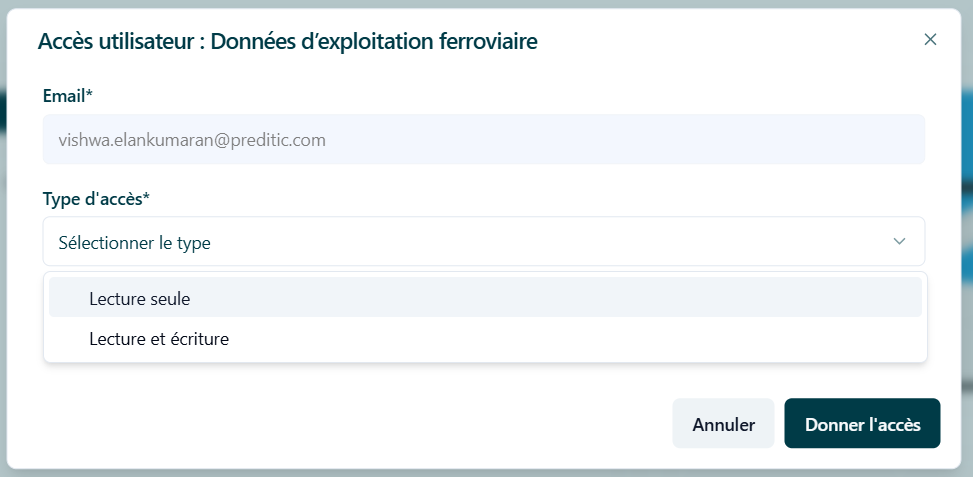This screenshot has width=973, height=477.
Task: Select the Lecture seule option
Action: point(485,297)
